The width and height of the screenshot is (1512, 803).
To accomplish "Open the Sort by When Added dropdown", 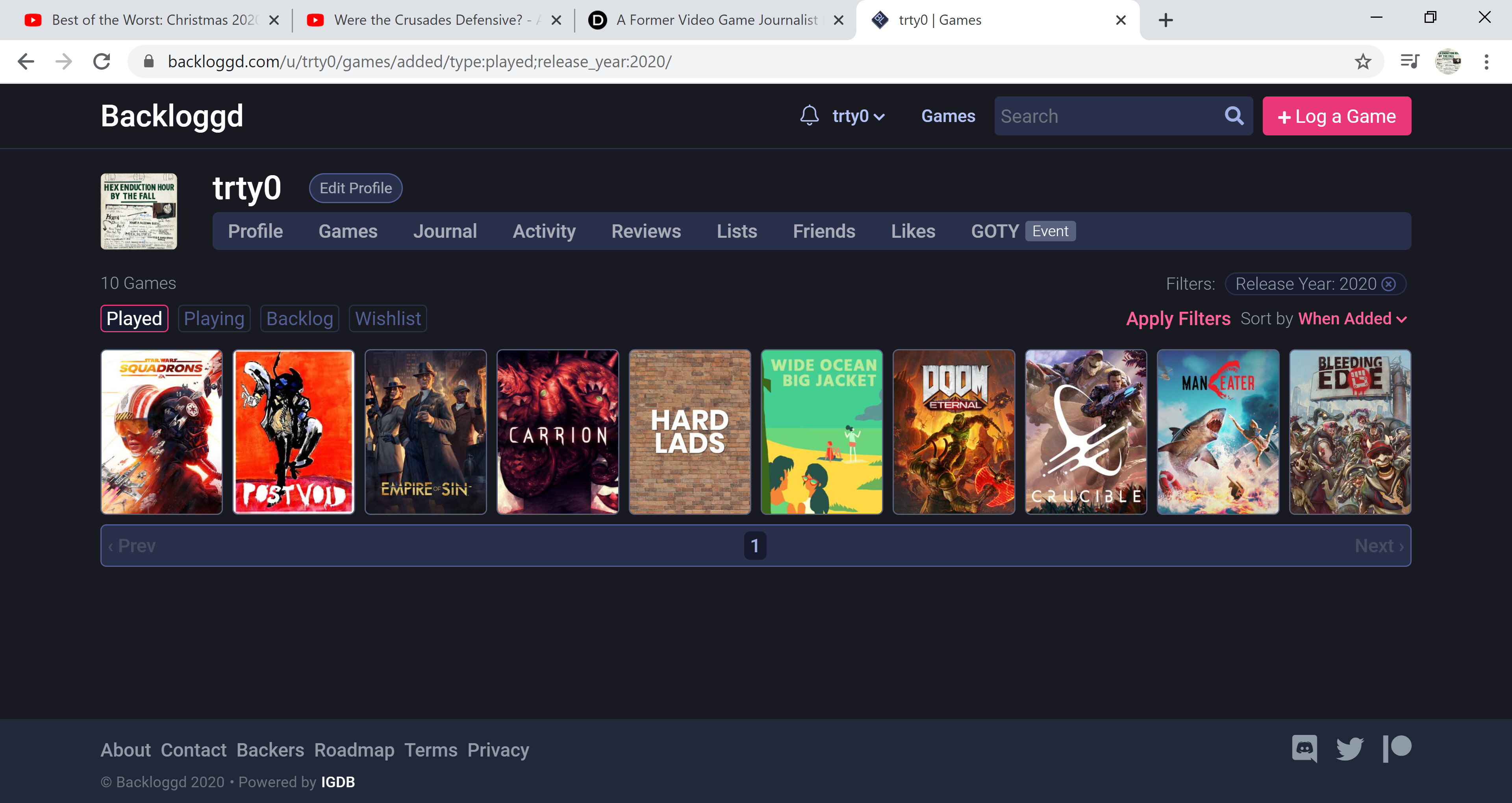I will point(1352,319).
